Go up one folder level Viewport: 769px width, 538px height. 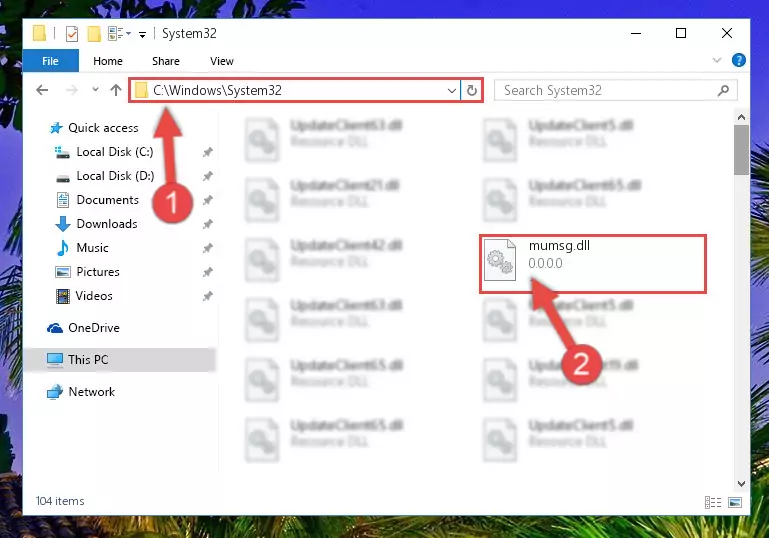(116, 90)
